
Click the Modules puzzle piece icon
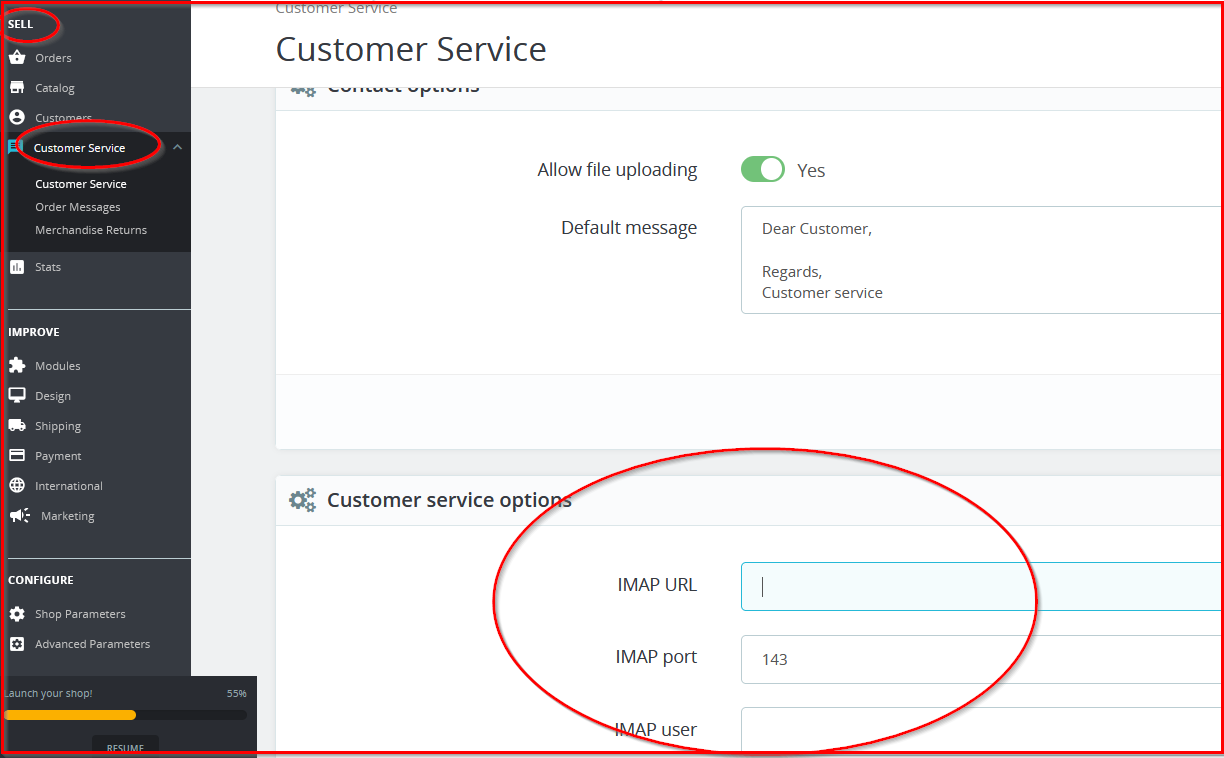pos(17,366)
